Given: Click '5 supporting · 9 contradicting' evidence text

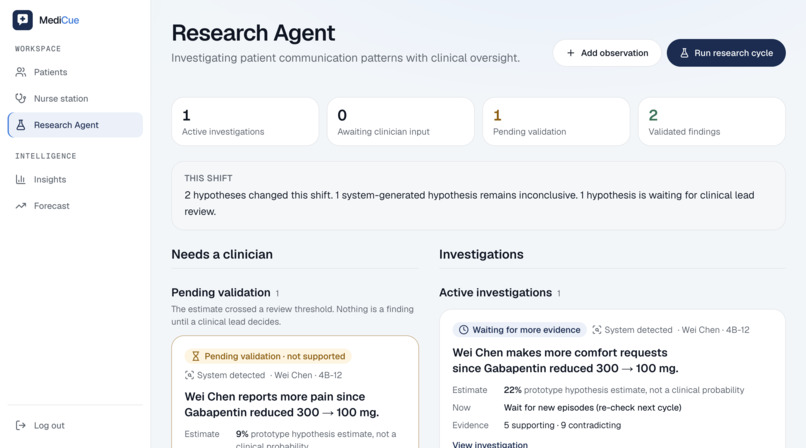Looking at the screenshot, I should (562, 425).
